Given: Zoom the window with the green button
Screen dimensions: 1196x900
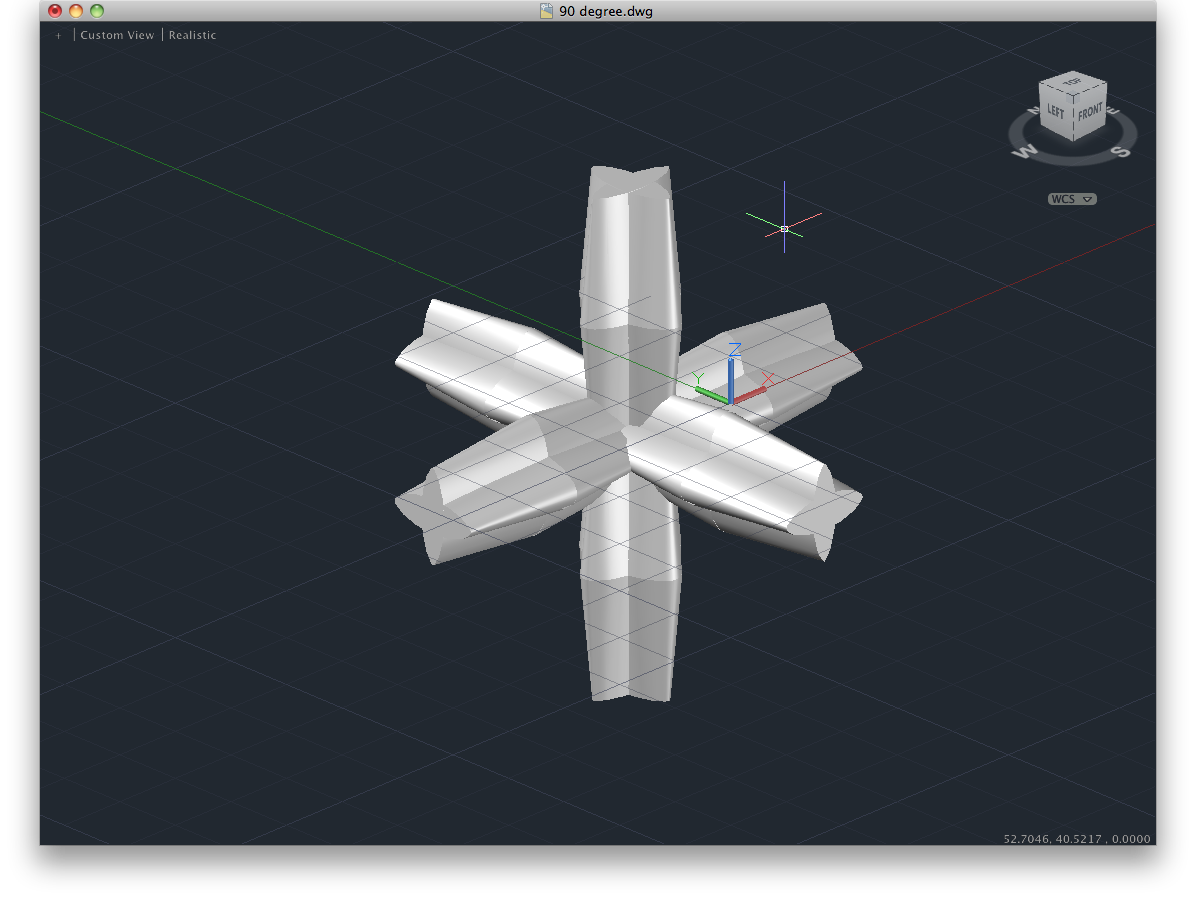Looking at the screenshot, I should pos(97,11).
